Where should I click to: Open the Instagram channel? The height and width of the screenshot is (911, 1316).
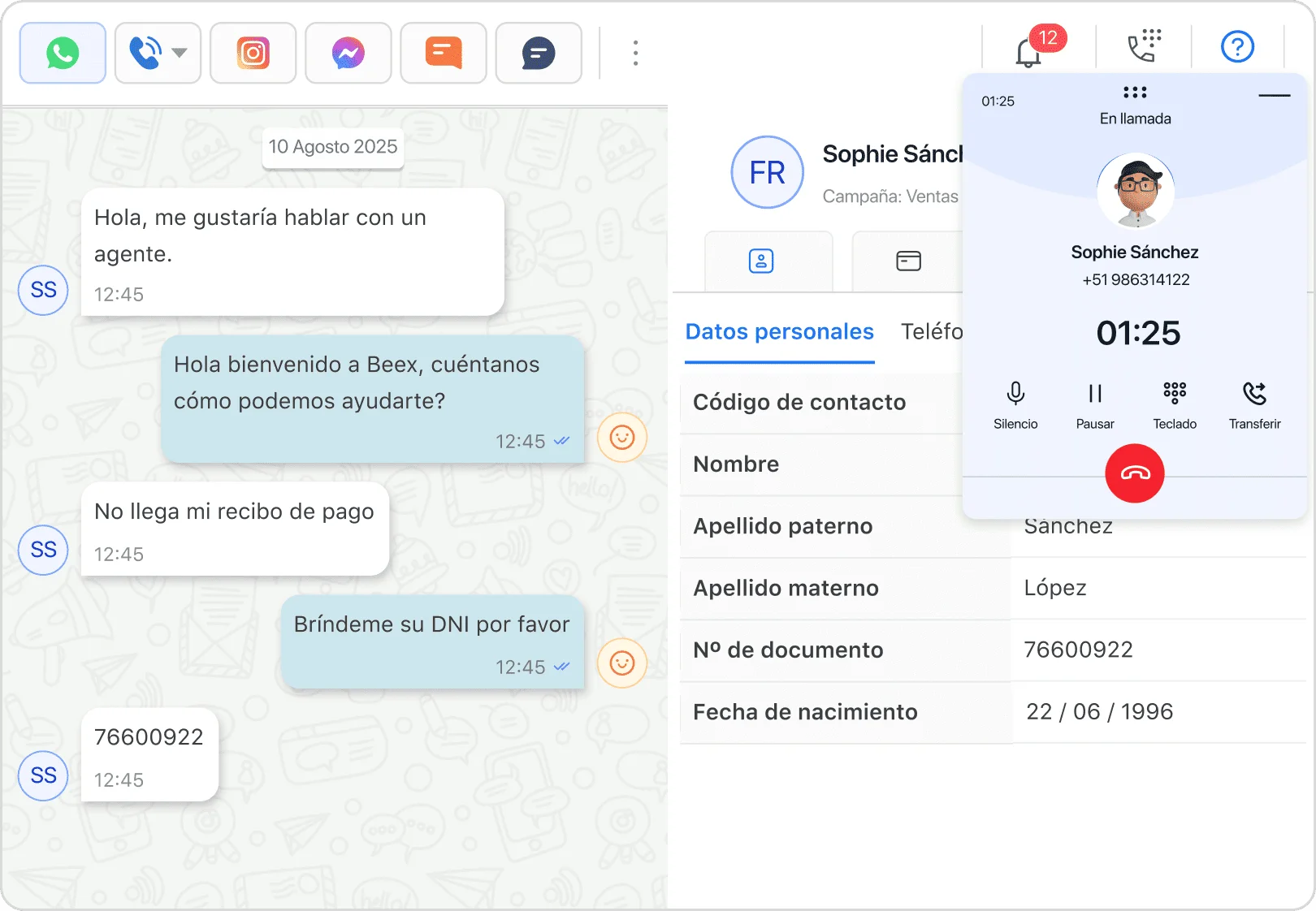(253, 54)
